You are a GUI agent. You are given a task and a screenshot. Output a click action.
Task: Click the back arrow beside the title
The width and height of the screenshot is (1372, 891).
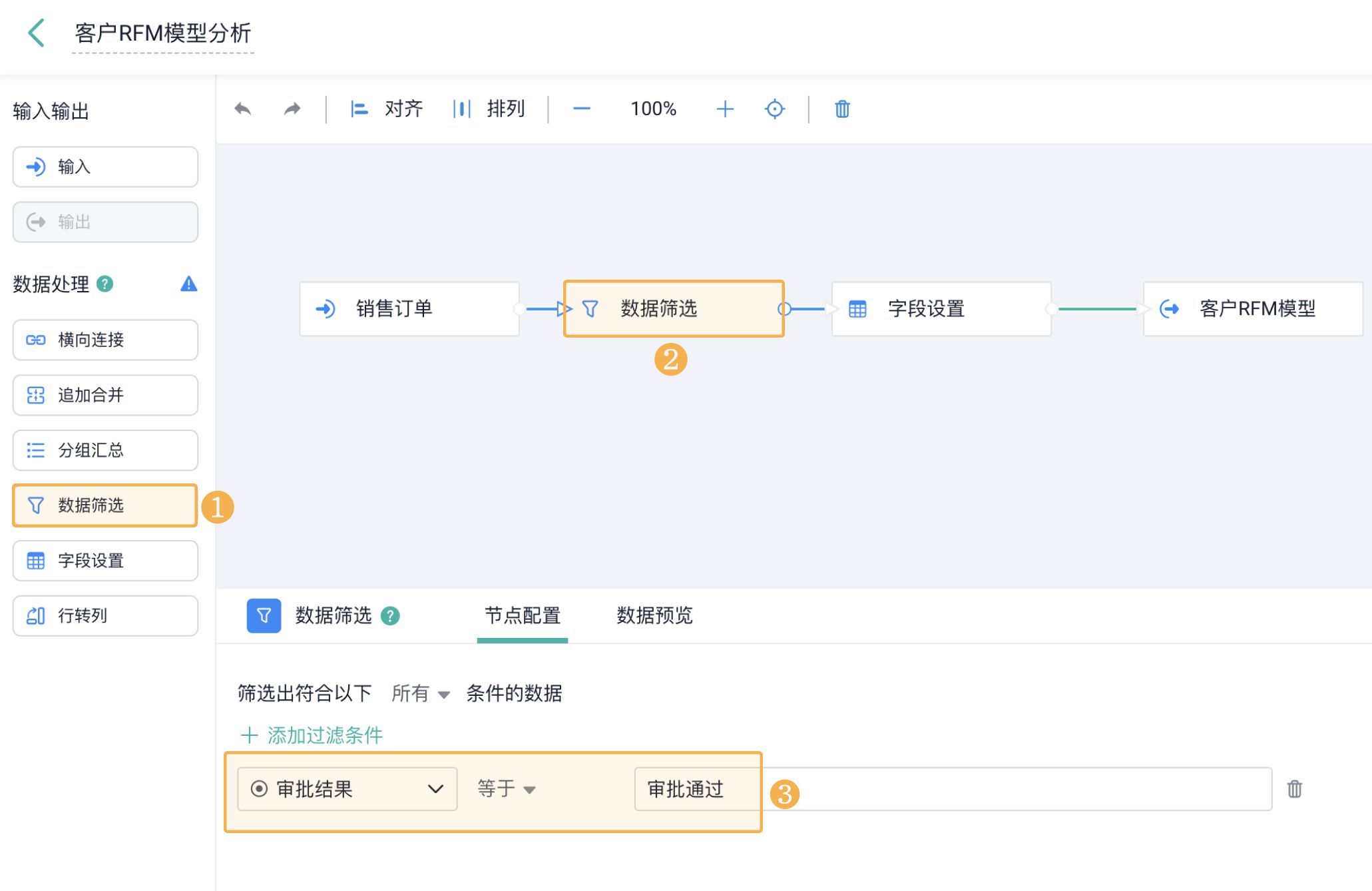pyautogui.click(x=36, y=33)
